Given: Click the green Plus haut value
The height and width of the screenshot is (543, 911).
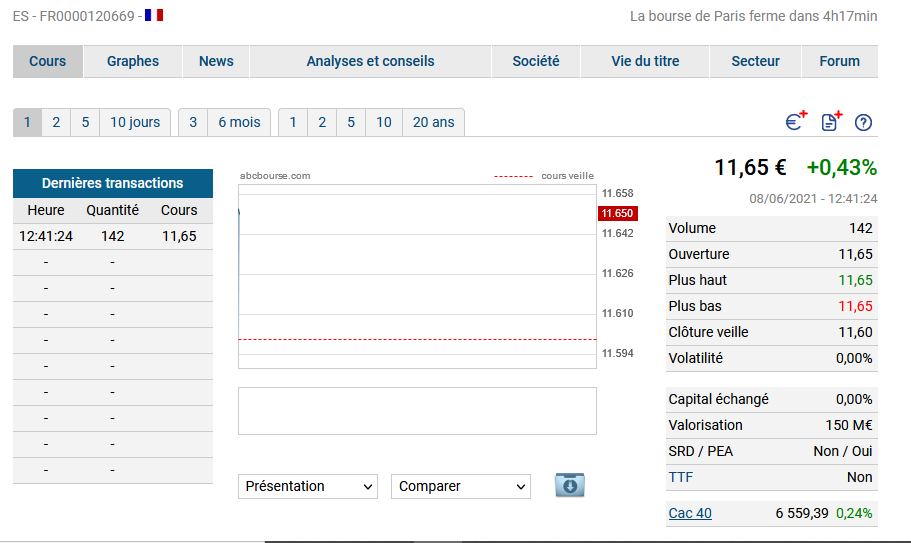Looking at the screenshot, I should click(x=855, y=281).
